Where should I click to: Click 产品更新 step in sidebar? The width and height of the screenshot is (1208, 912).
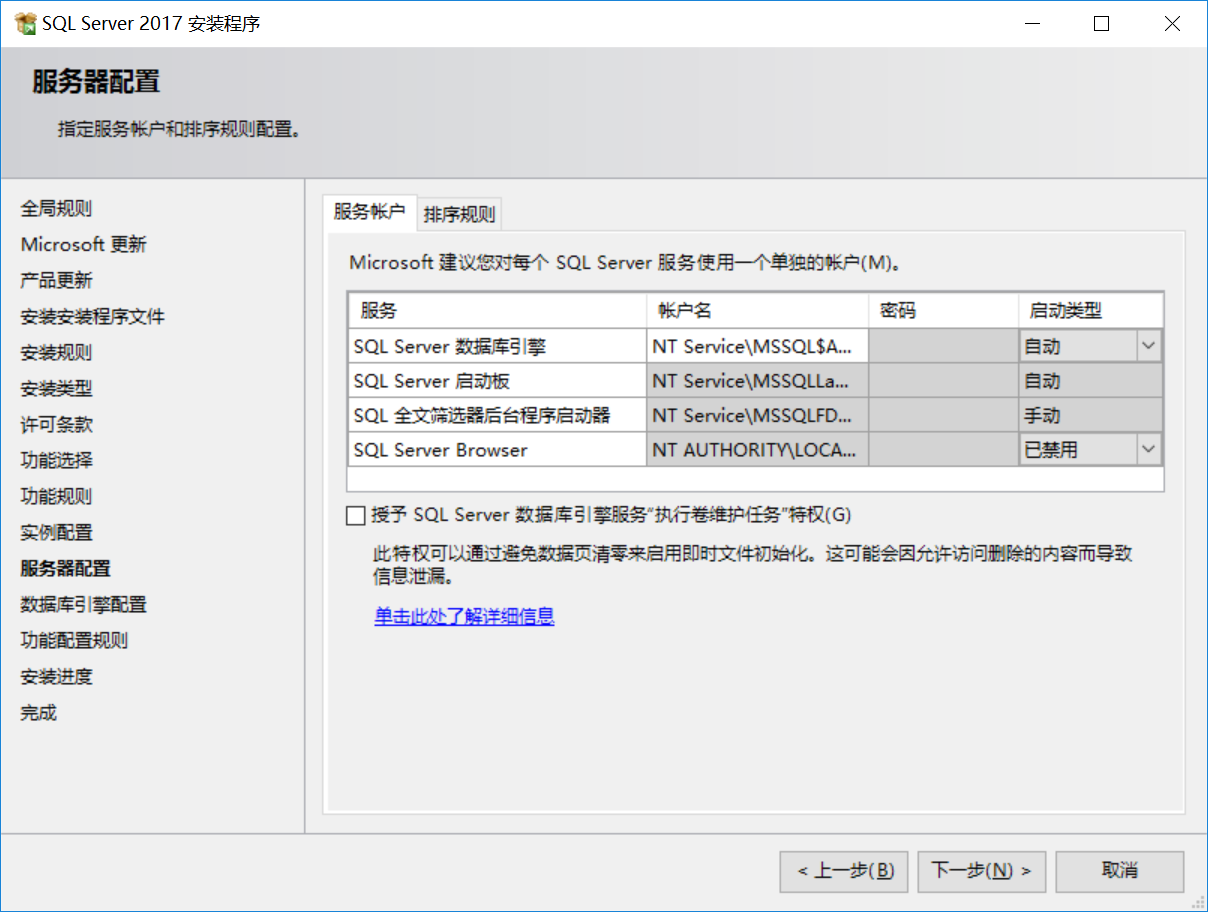click(57, 281)
